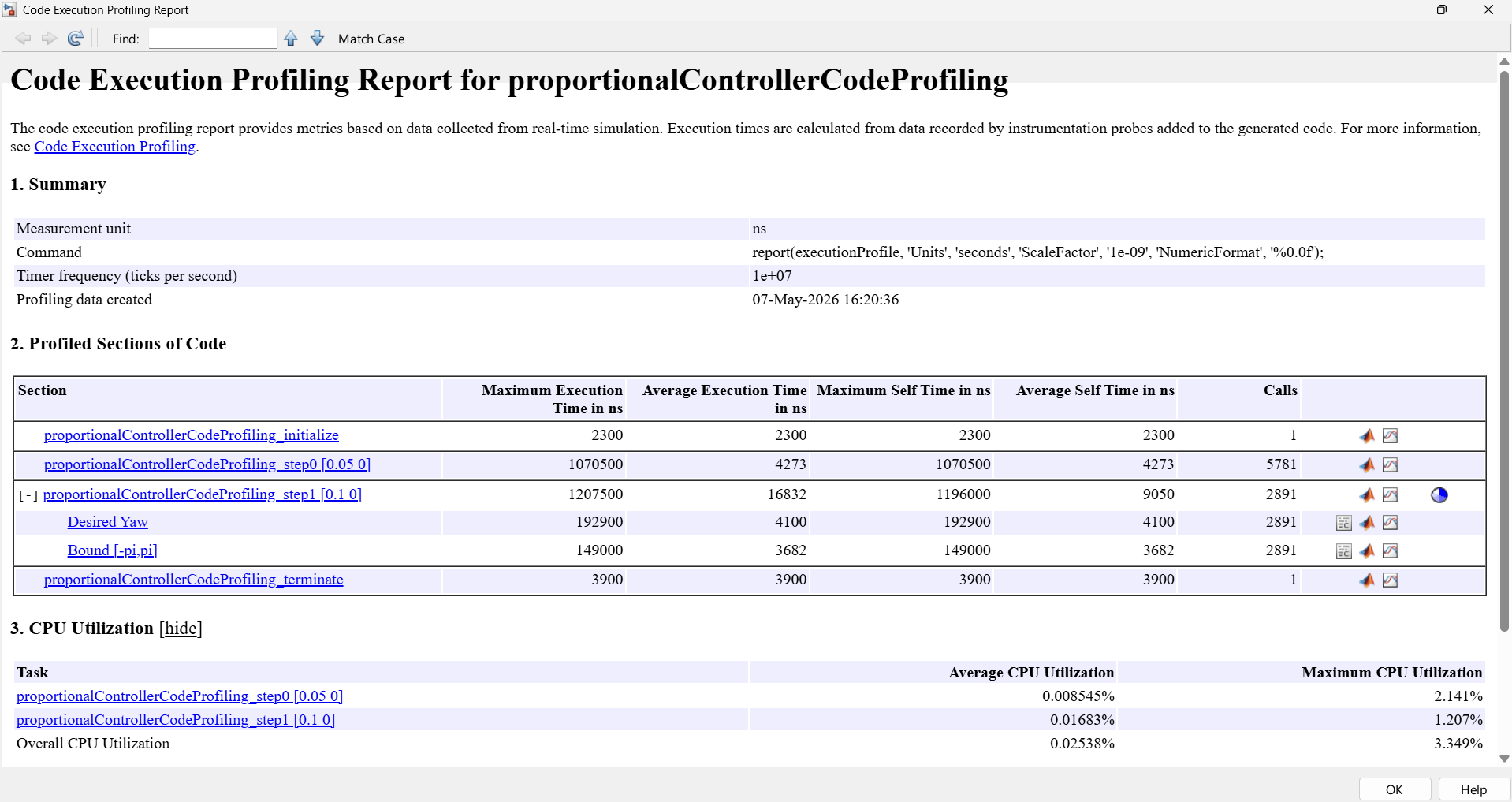Click the Section column header
The image size is (1512, 802).
(x=43, y=390)
